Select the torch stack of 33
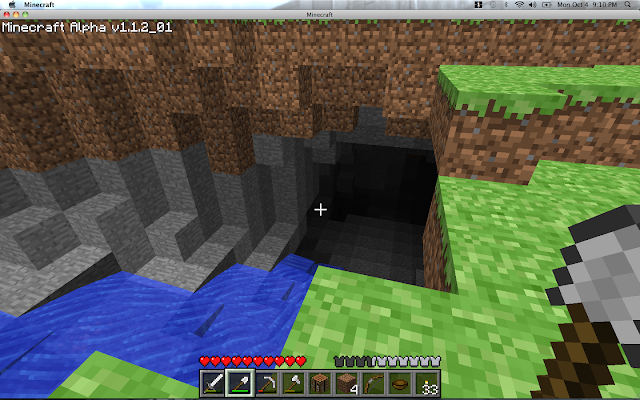Image resolution: width=640 pixels, height=400 pixels. 427,383
